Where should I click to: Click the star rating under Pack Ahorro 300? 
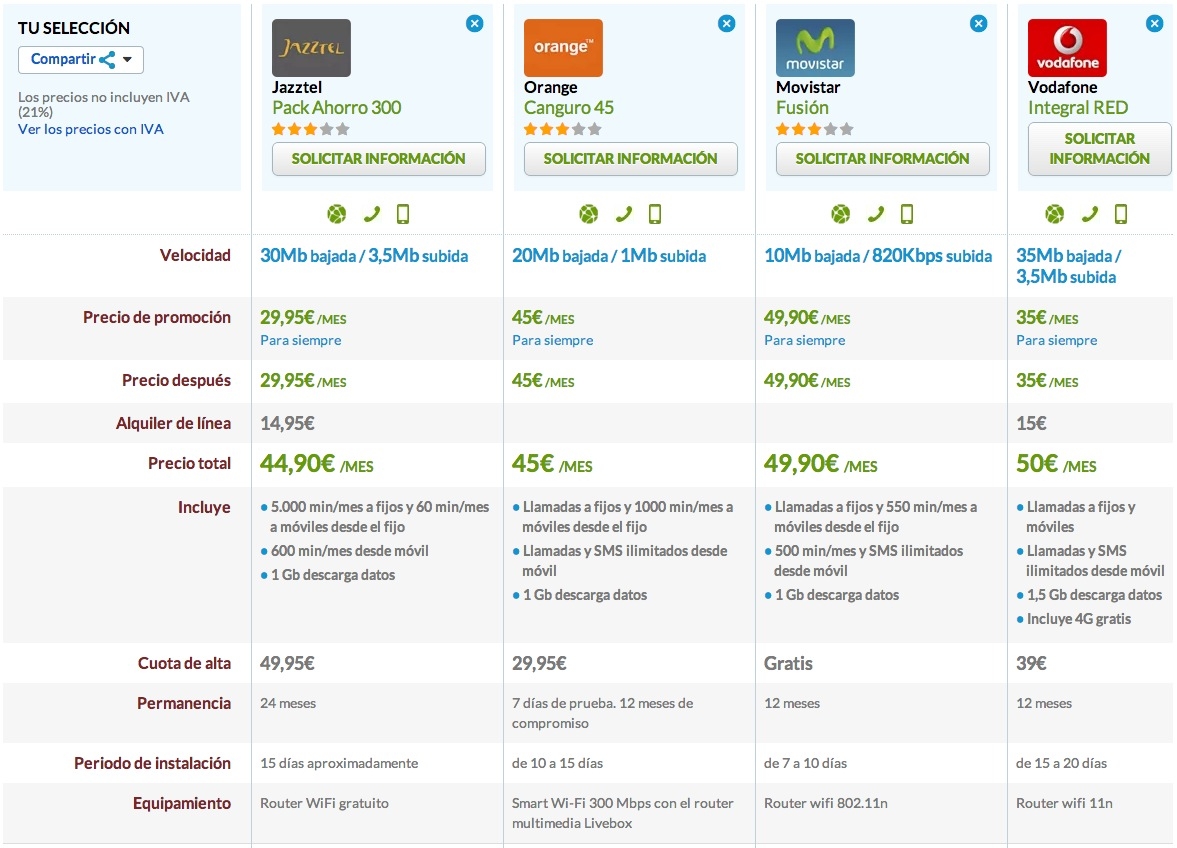[x=311, y=129]
